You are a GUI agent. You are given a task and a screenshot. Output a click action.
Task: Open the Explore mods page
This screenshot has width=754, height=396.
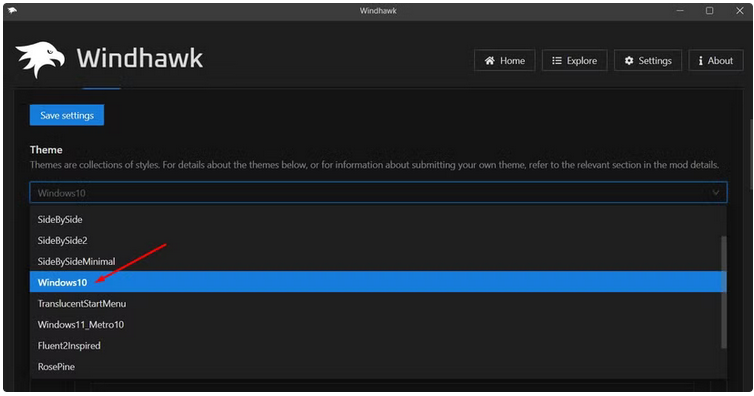click(575, 61)
